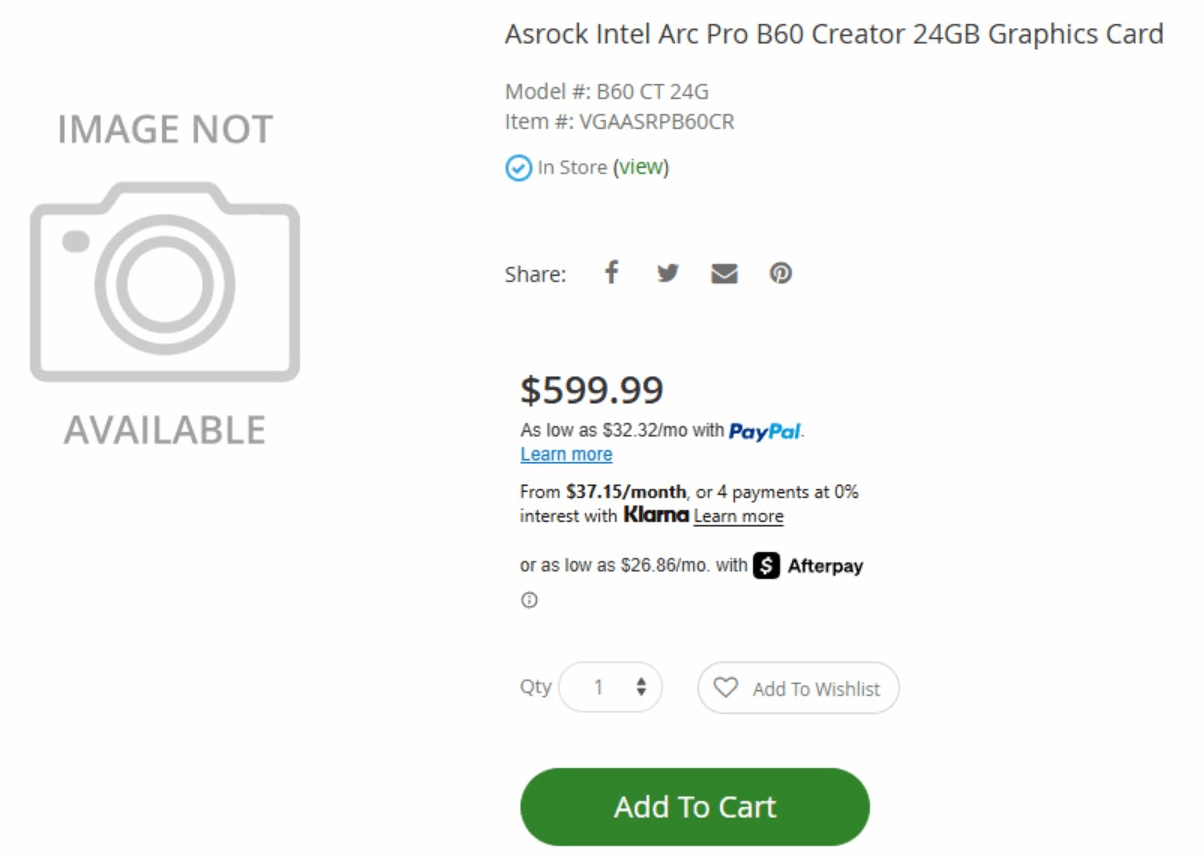Click the quantity selector arrows

coord(641,688)
